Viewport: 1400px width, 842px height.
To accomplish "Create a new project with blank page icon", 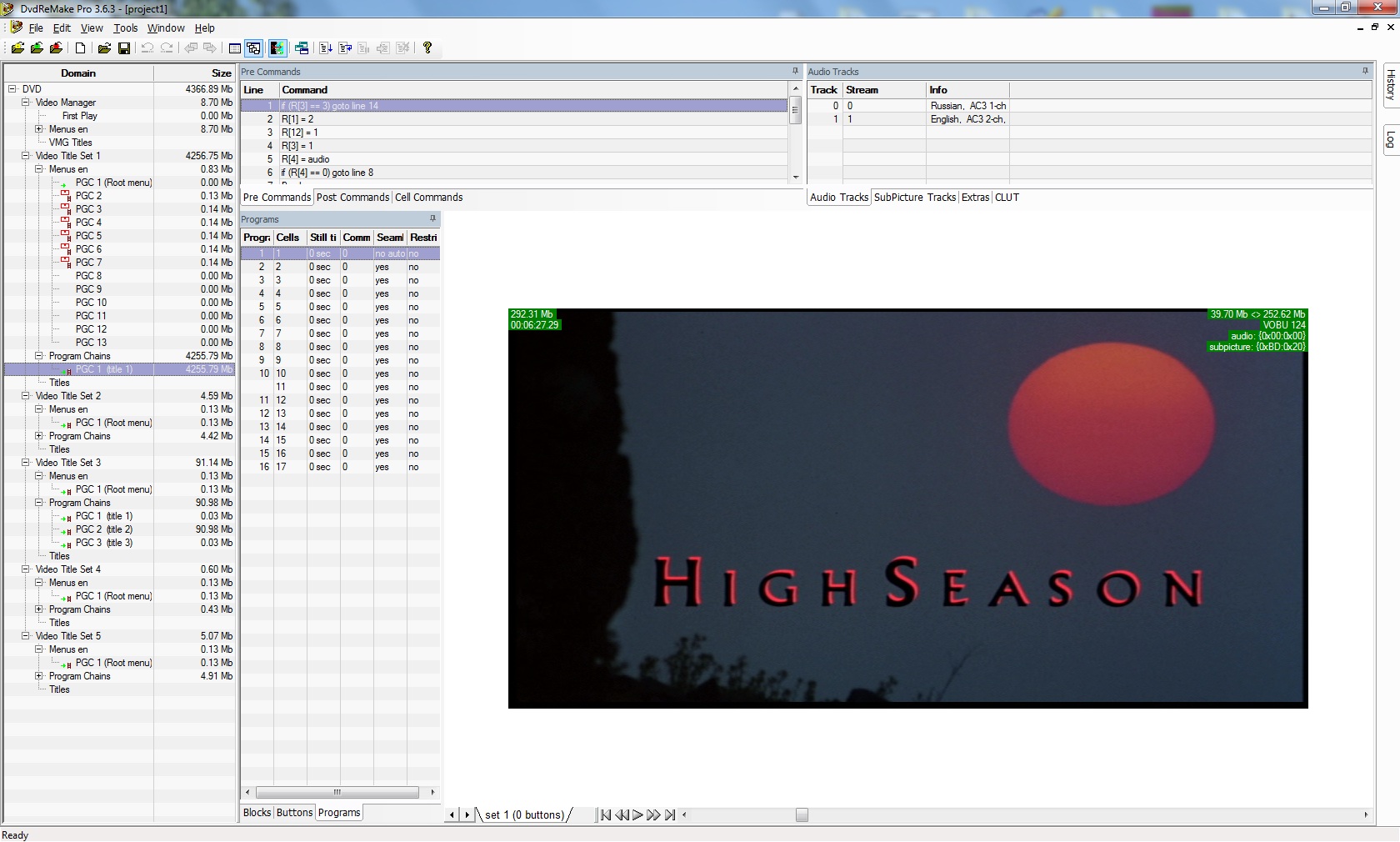I will click(x=81, y=48).
